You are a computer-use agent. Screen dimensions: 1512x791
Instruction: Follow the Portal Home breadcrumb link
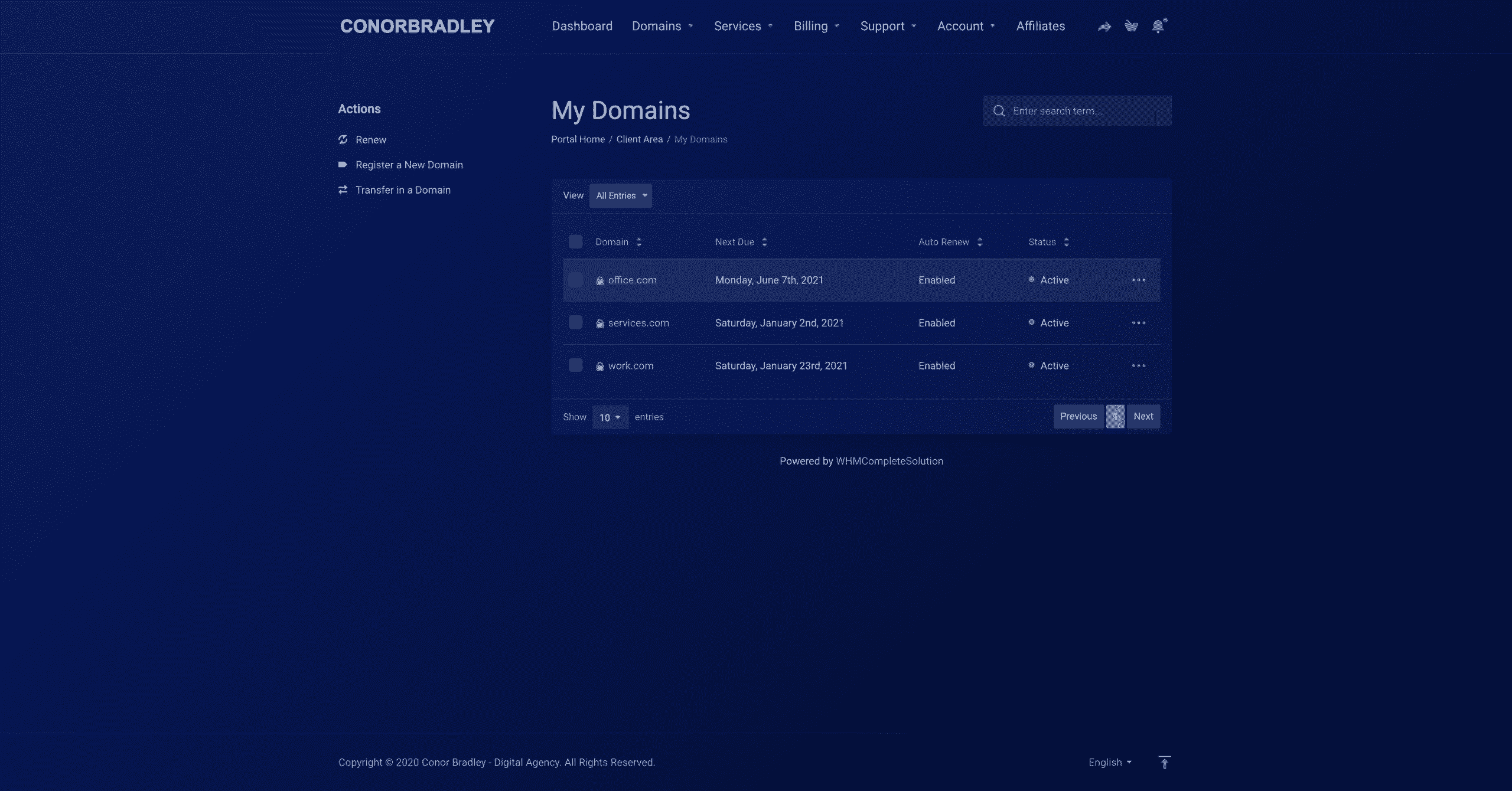point(578,139)
